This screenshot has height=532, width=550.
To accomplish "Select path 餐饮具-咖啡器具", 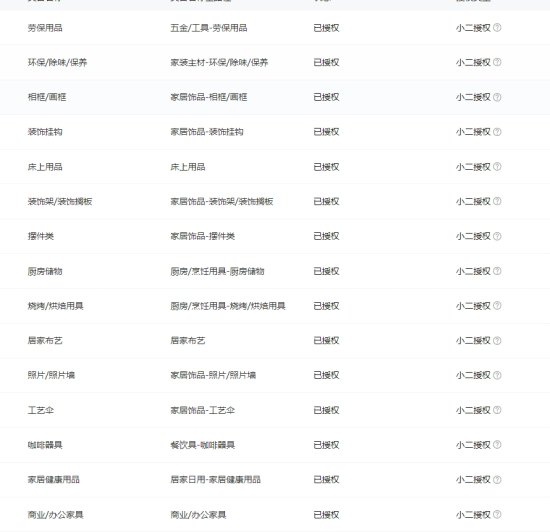I will coord(202,445).
